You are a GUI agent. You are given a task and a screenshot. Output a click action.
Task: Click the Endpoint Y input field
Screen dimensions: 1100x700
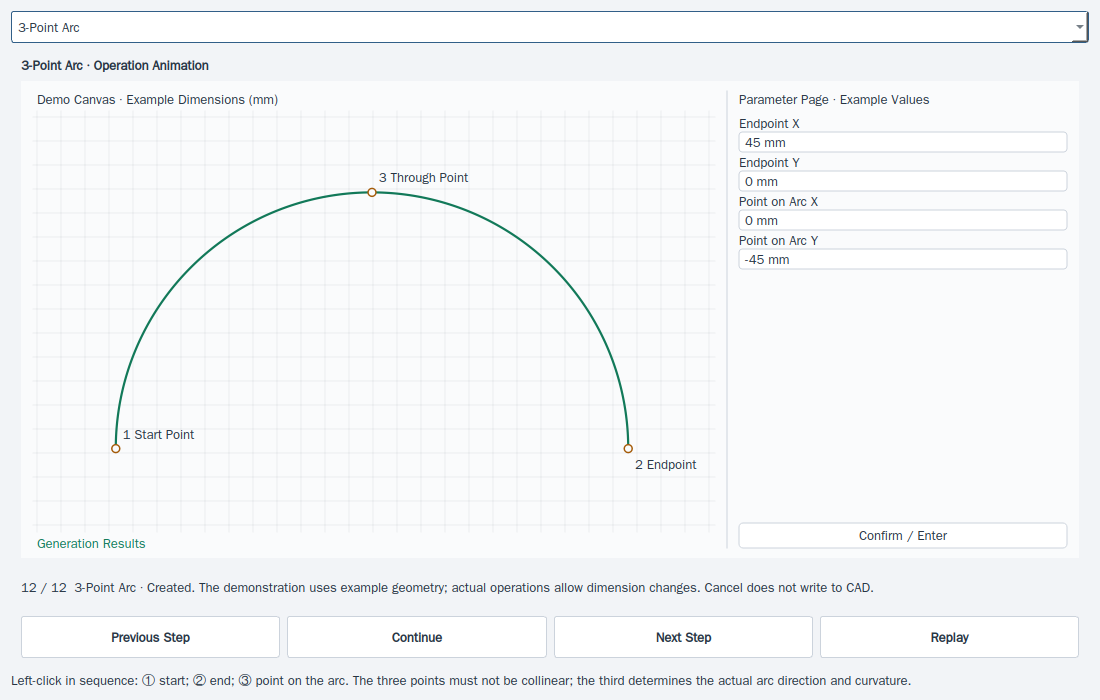coord(902,182)
